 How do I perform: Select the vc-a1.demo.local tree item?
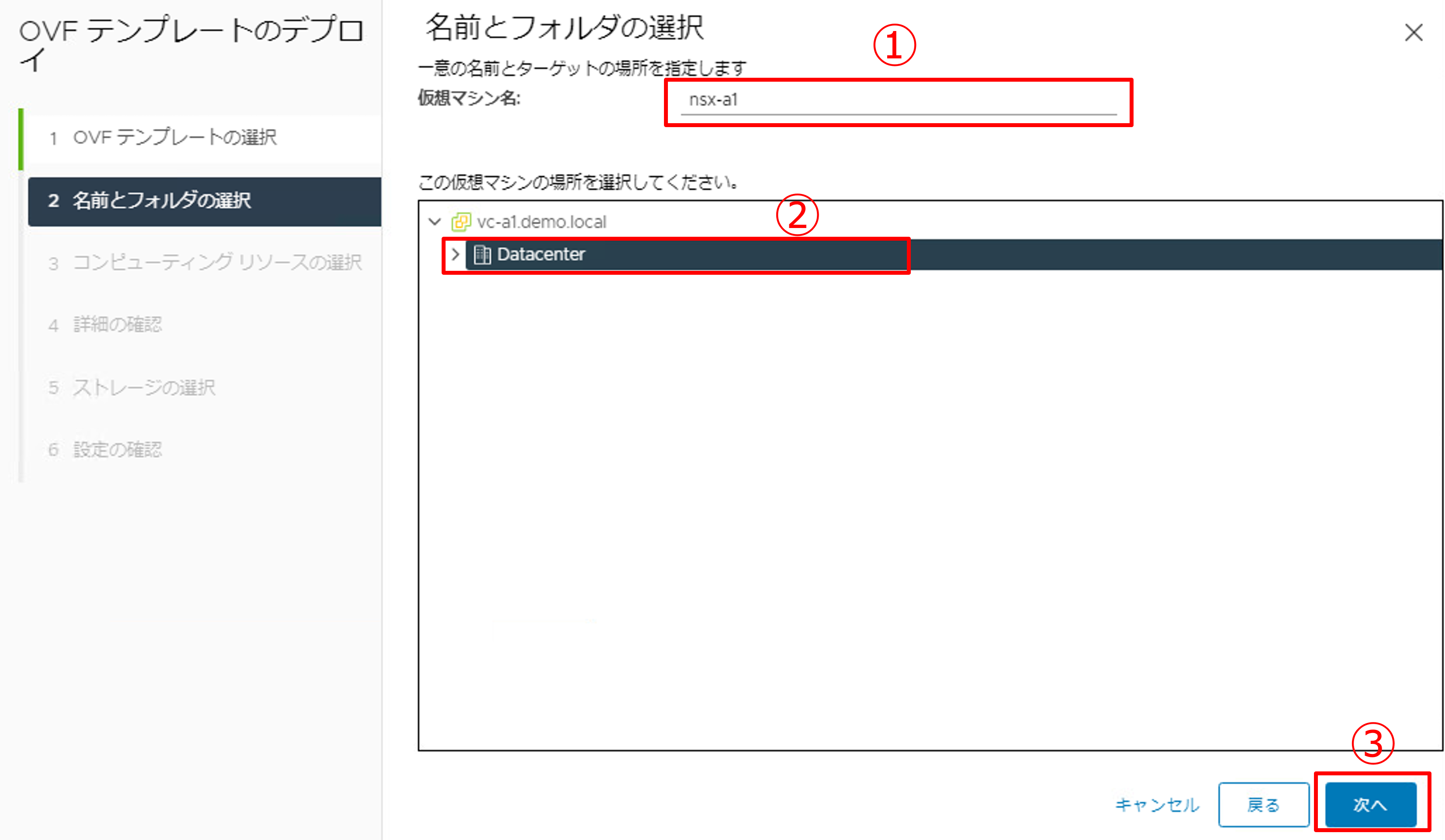pos(541,222)
